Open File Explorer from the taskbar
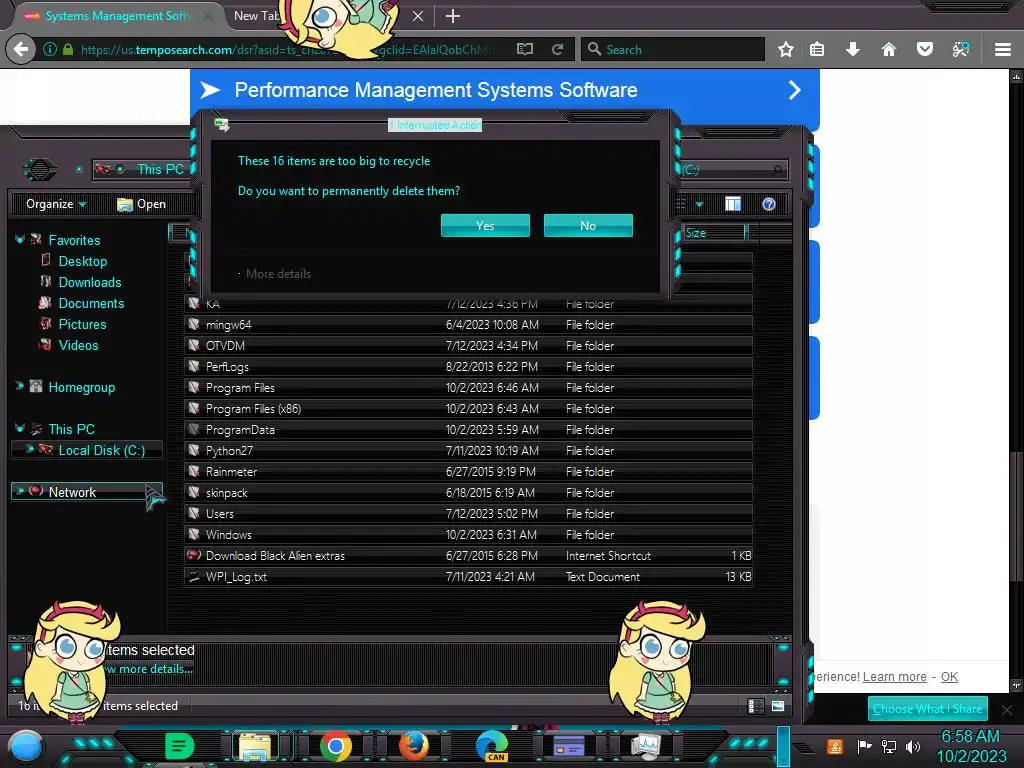 point(255,746)
